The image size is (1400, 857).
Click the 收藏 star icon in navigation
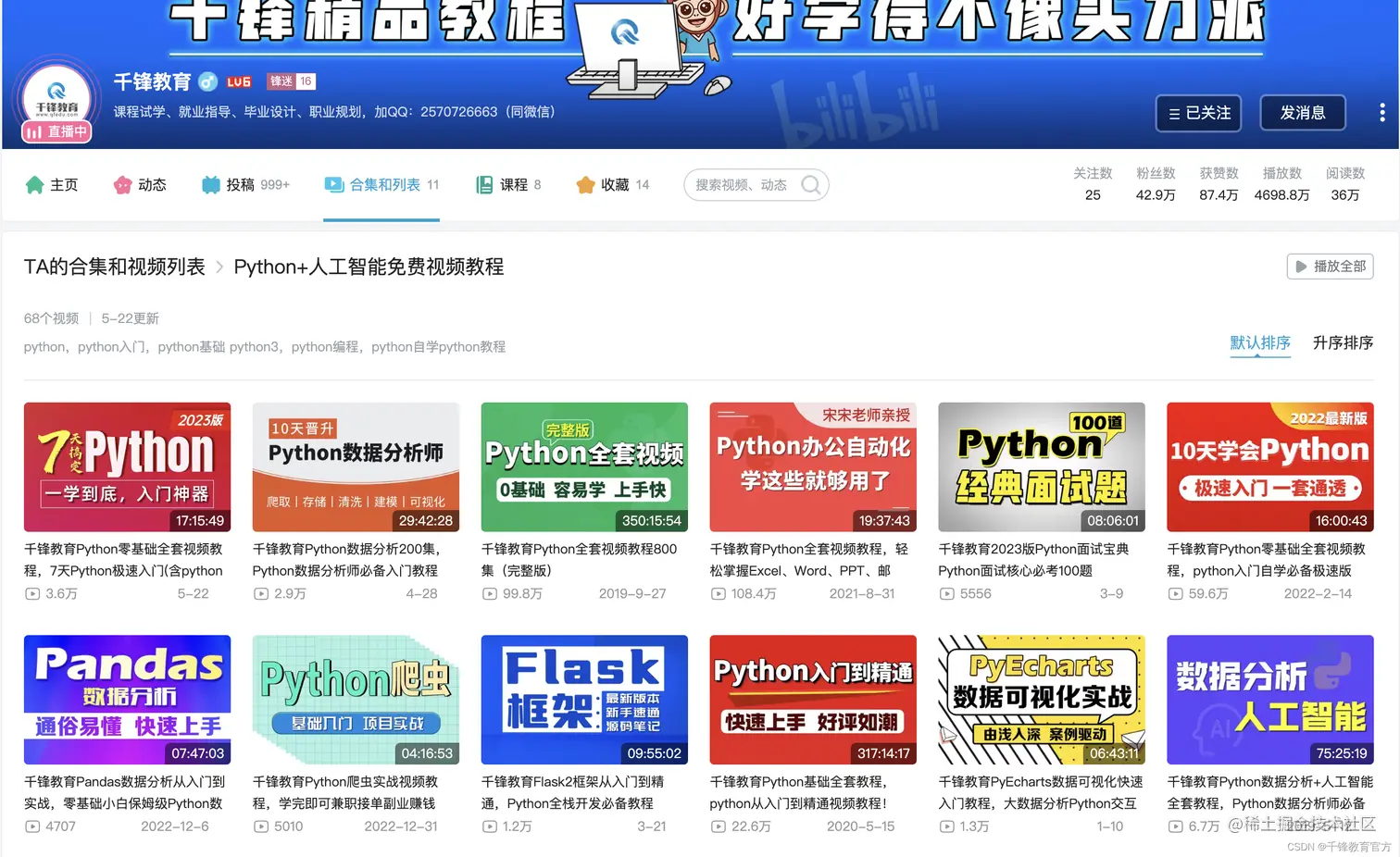pos(585,184)
